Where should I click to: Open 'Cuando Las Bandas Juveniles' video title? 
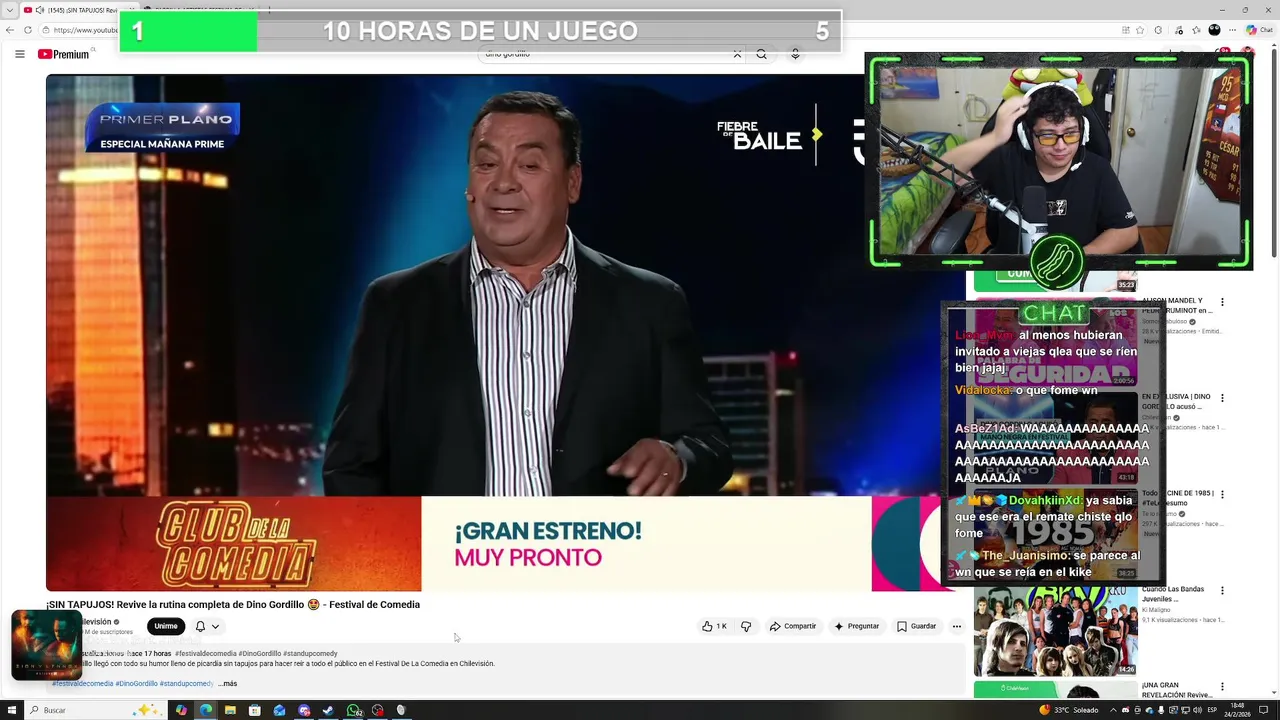[x=1173, y=594]
